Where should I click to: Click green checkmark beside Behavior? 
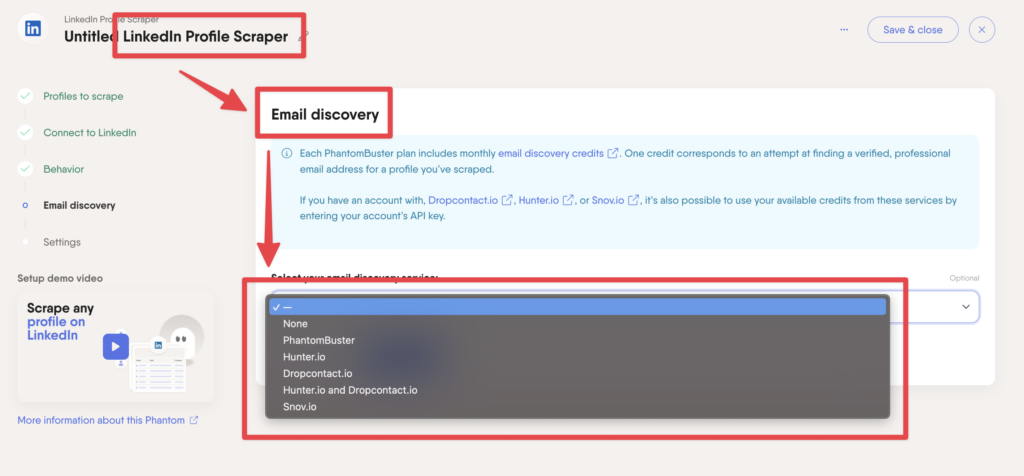[x=25, y=169]
